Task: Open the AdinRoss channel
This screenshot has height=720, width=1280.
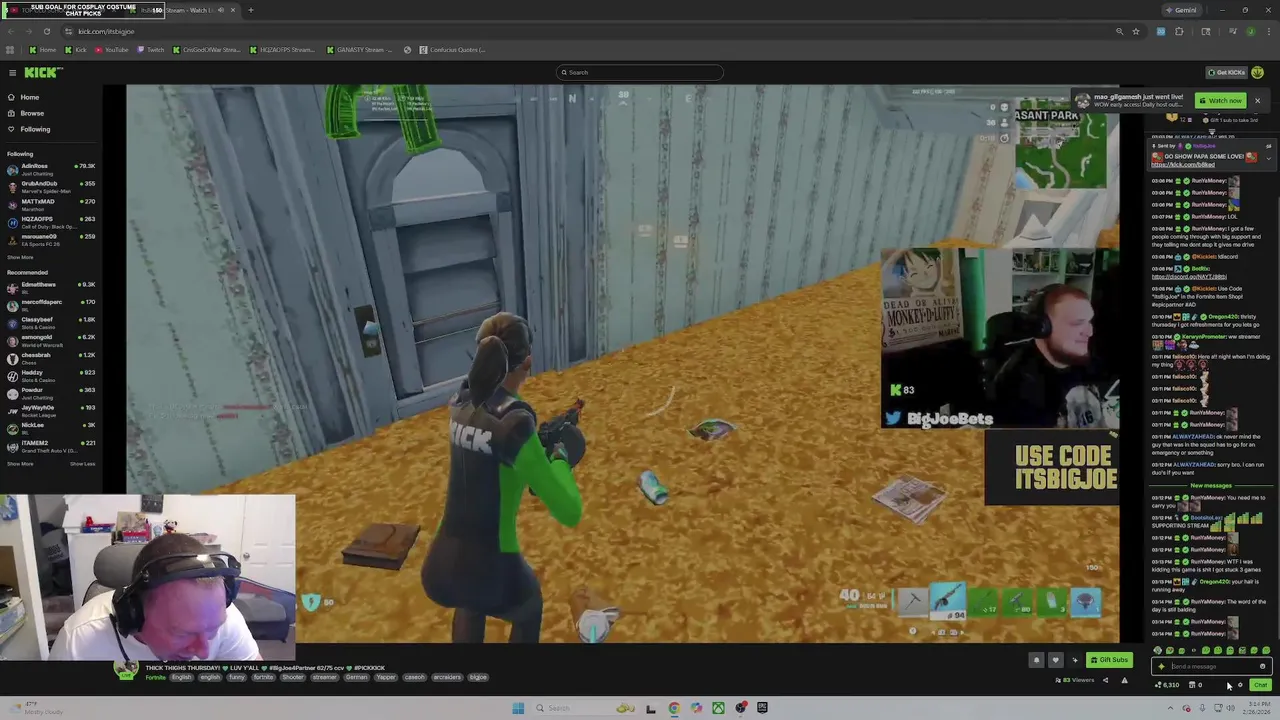Action: point(51,169)
